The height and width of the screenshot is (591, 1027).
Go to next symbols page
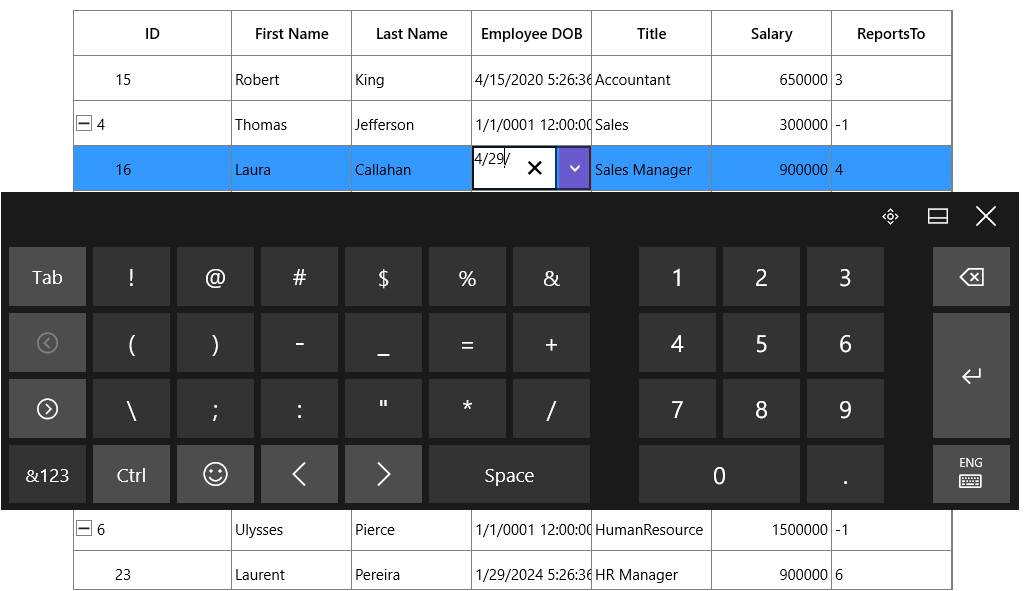47,409
